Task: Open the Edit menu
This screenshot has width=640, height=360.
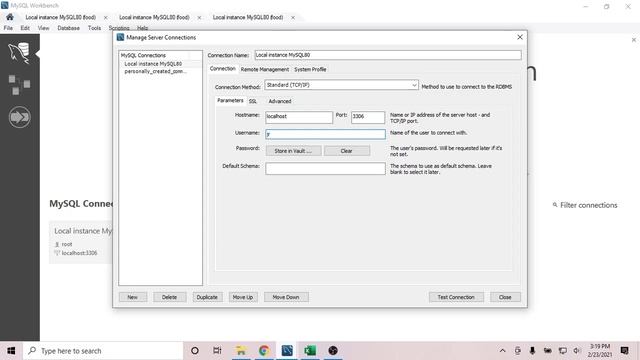Action: tap(25, 28)
